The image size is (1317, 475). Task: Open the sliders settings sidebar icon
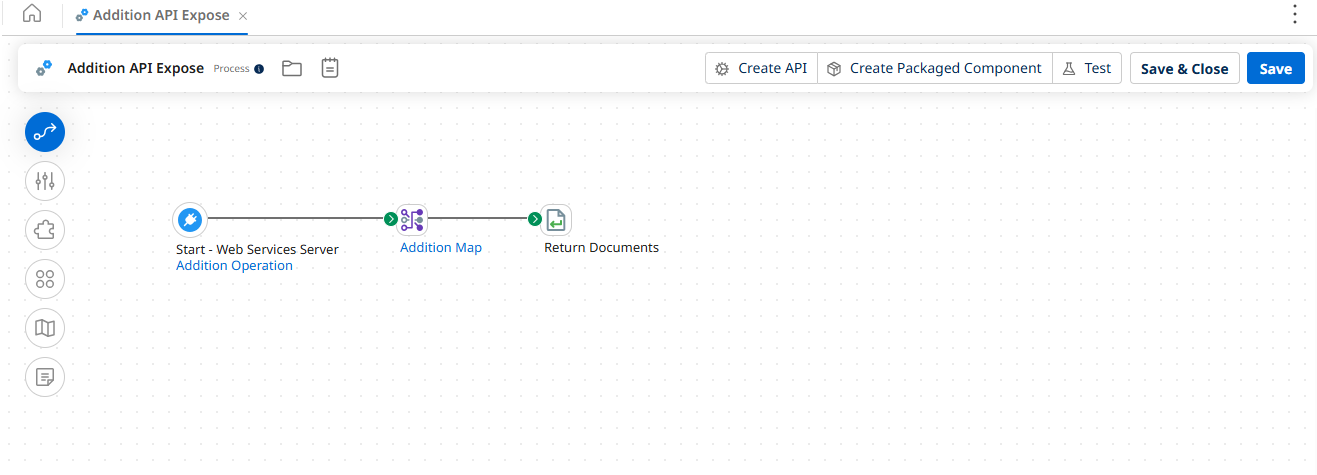45,181
